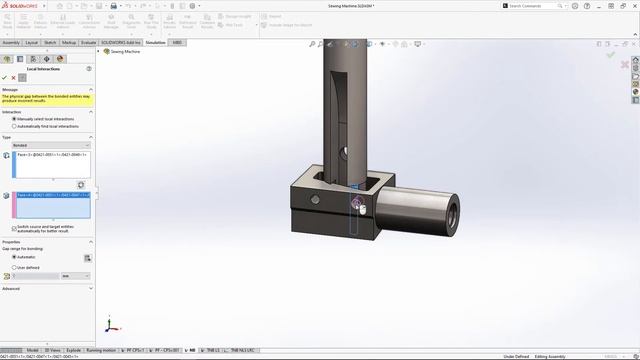Click the Compare Results ribbon button

click(x=207, y=21)
